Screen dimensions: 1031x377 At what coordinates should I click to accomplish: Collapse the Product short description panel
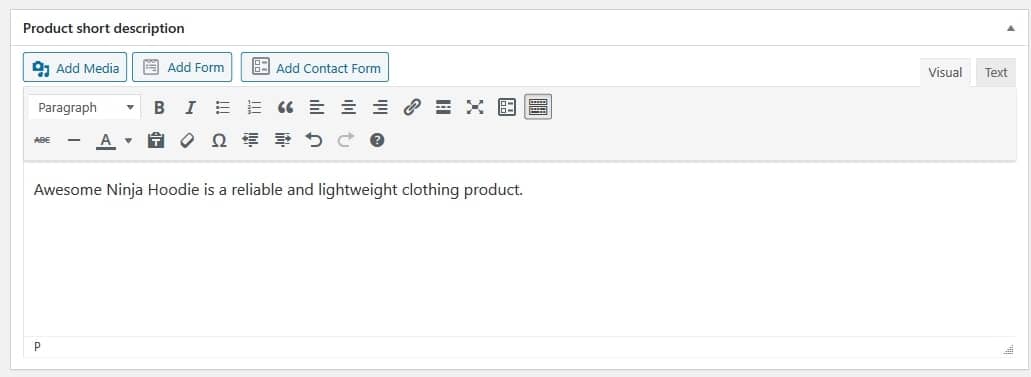(1010, 28)
